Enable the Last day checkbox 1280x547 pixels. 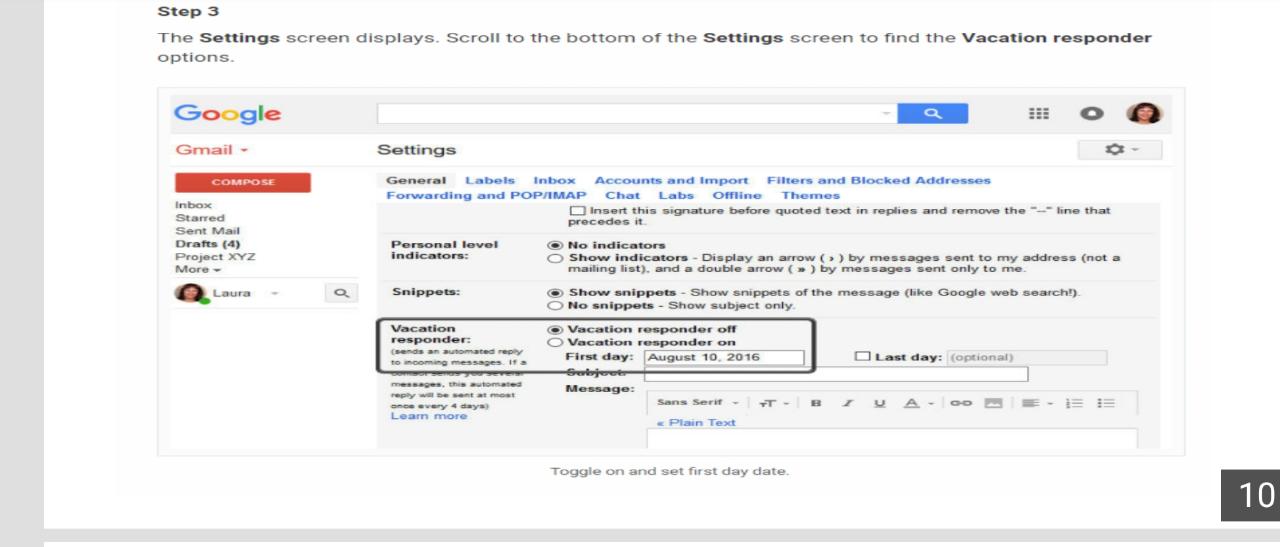click(862, 357)
